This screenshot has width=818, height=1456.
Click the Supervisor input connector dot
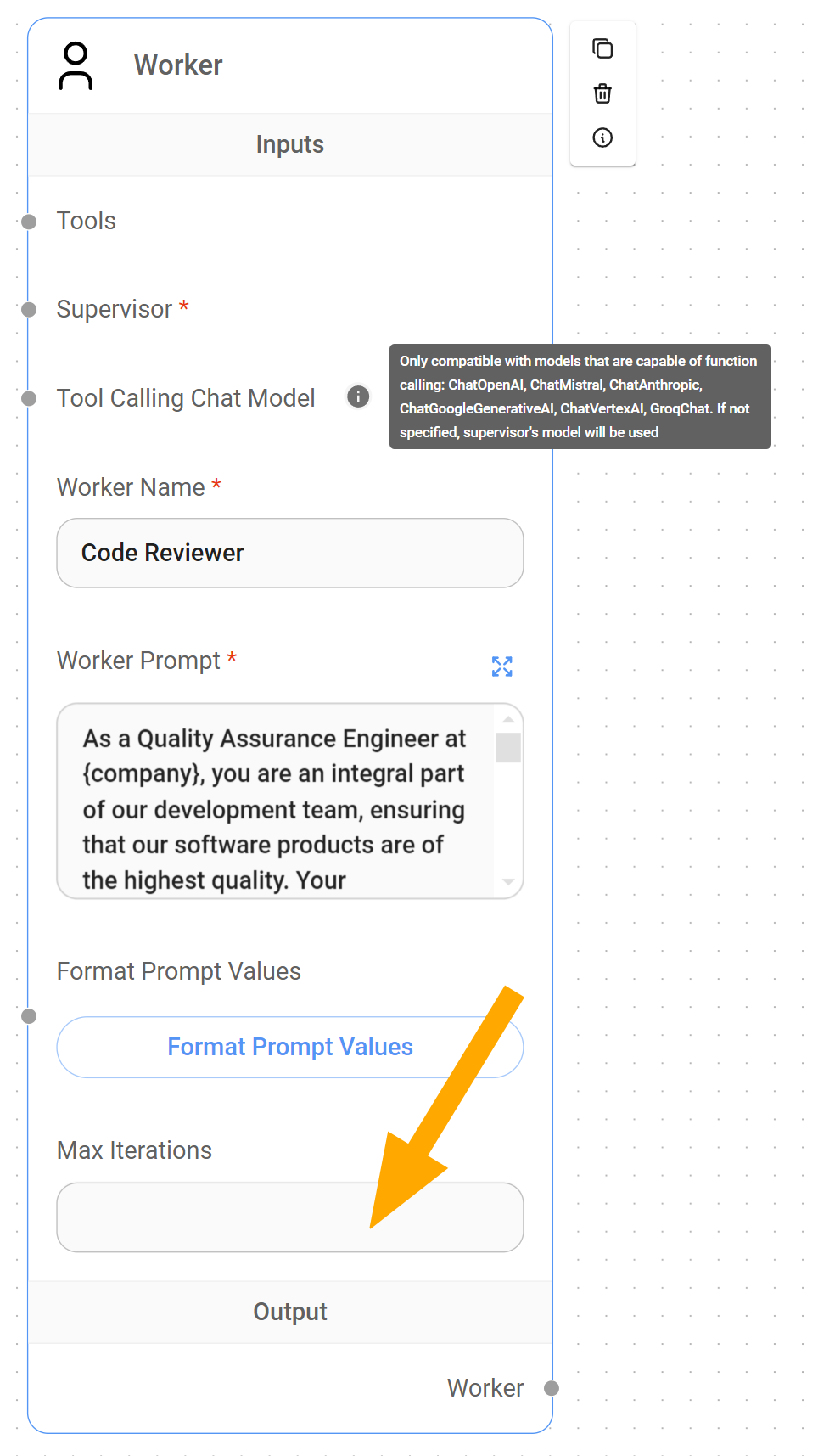pos(29,309)
